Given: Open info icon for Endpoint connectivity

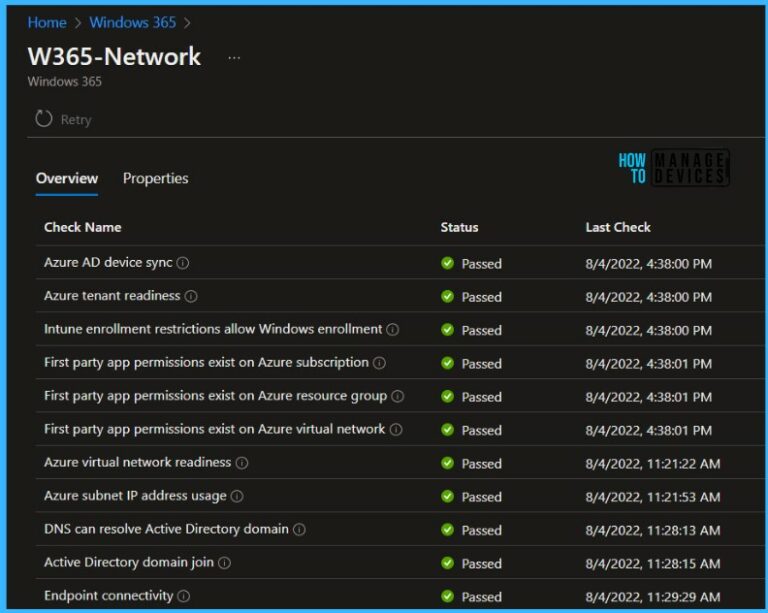Looking at the screenshot, I should tap(184, 596).
